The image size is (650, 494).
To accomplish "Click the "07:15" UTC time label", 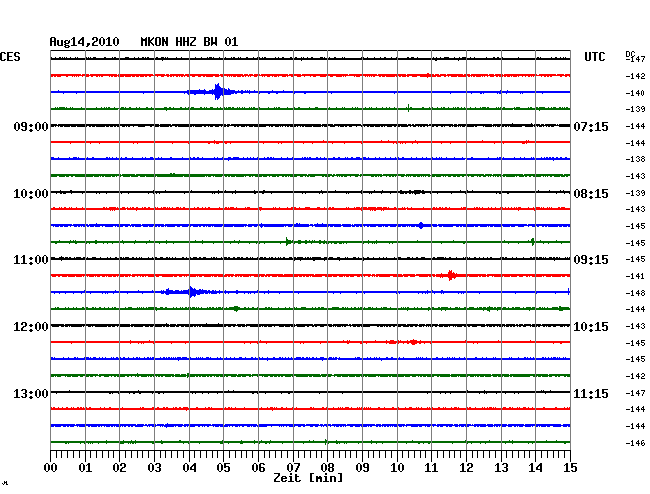I will pos(591,126).
